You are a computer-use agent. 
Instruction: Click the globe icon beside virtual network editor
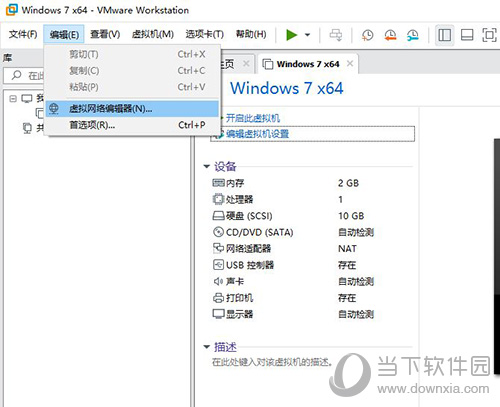[54, 109]
